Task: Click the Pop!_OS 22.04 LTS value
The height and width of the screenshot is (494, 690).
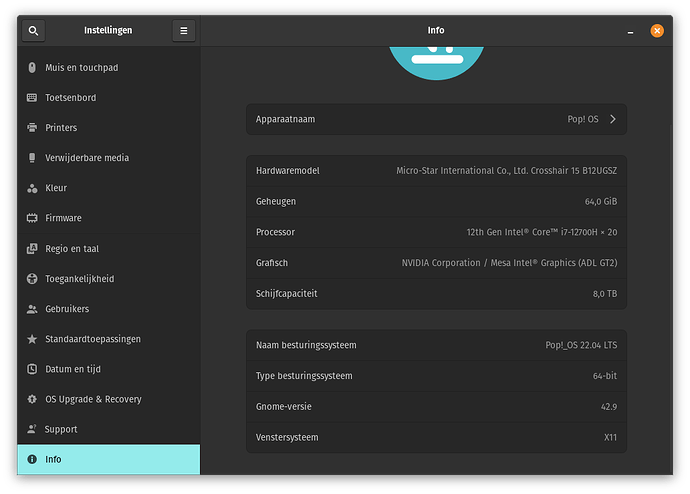Action: tap(581, 345)
